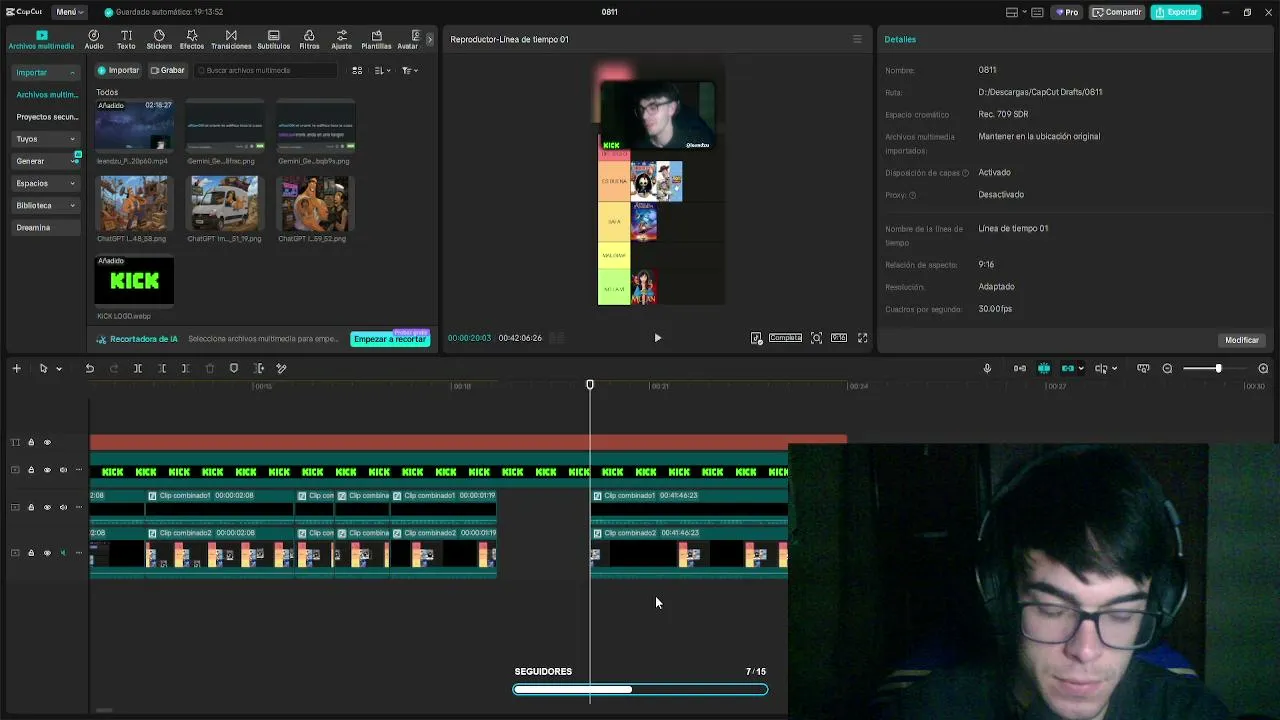Collapse the Importar section

point(46,73)
